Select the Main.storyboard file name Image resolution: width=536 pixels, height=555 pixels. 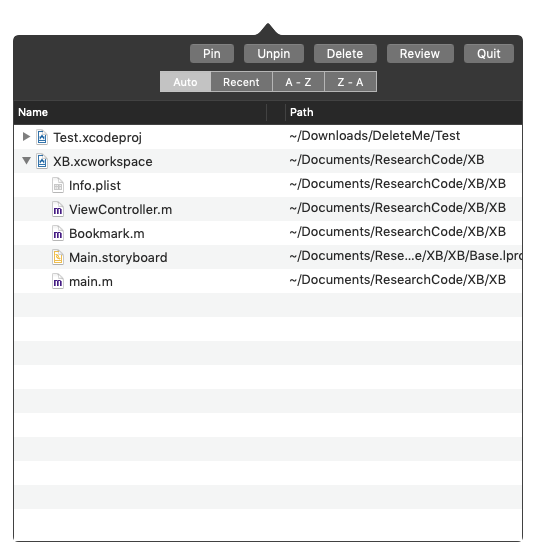118,258
